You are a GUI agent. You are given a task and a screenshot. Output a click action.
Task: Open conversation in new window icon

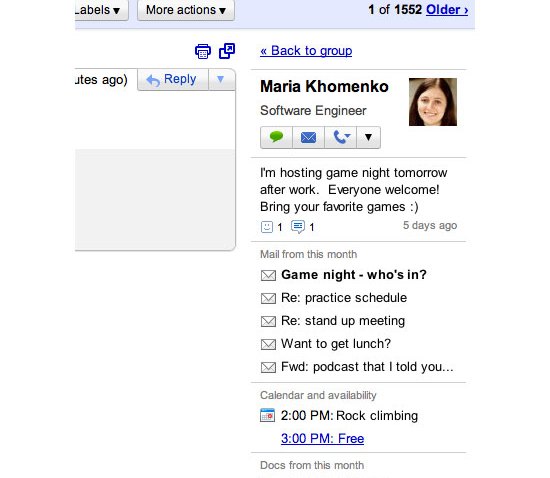[x=227, y=51]
